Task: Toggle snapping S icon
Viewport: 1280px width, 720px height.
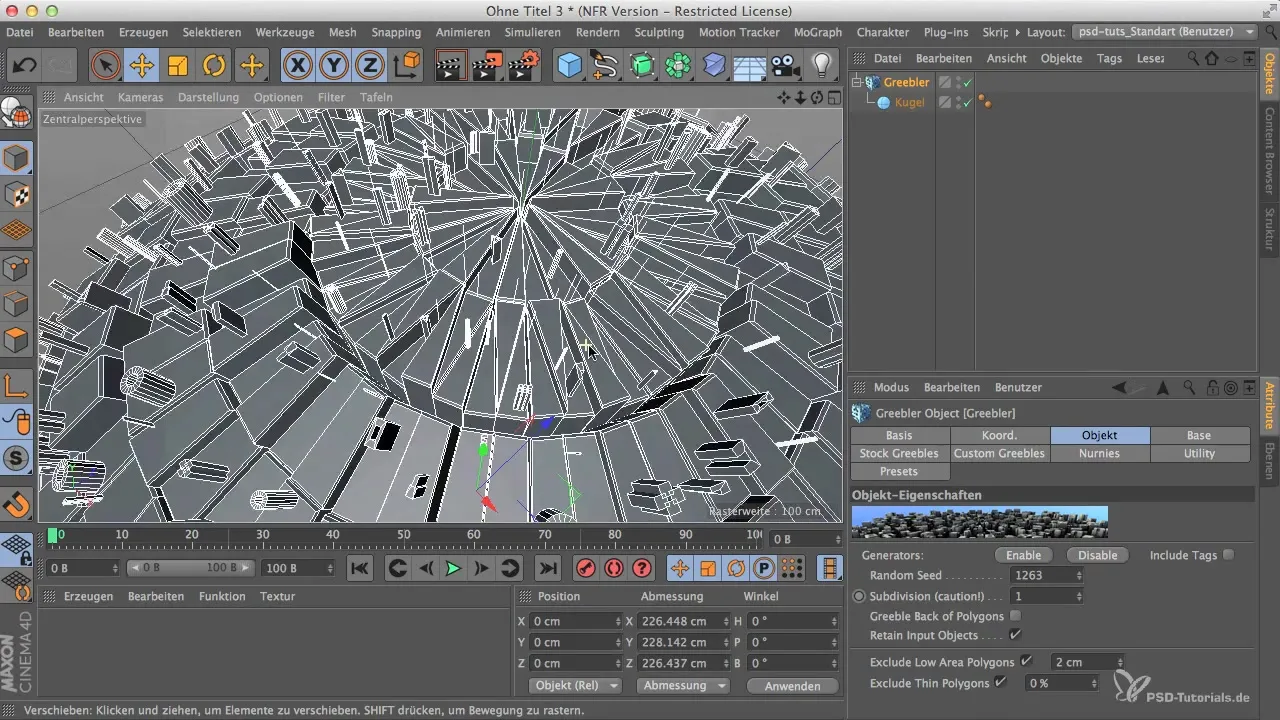Action: click(x=17, y=458)
